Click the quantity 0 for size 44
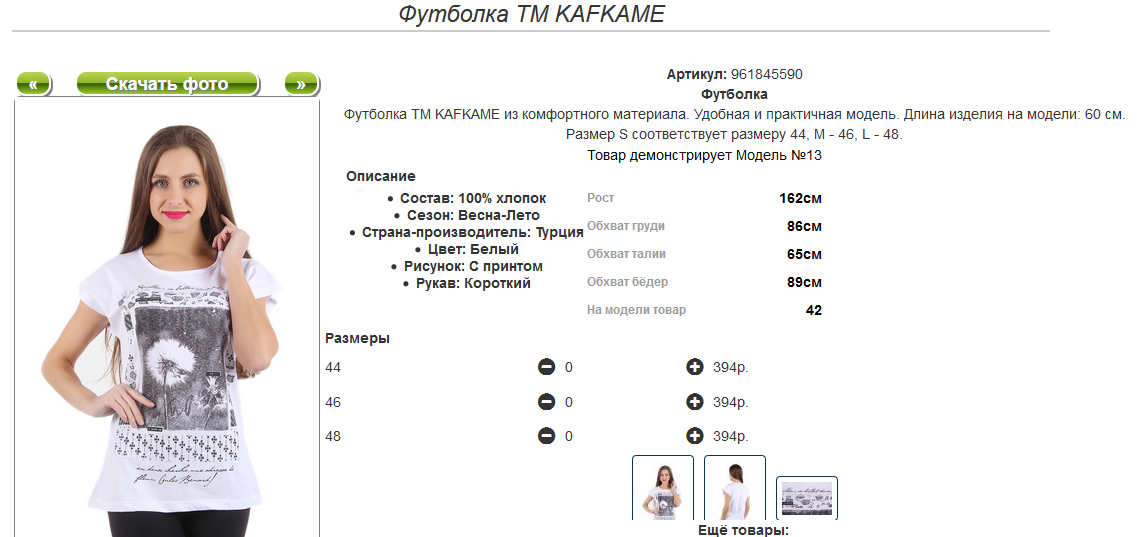Viewport: 1137px width, 537px height. point(568,367)
